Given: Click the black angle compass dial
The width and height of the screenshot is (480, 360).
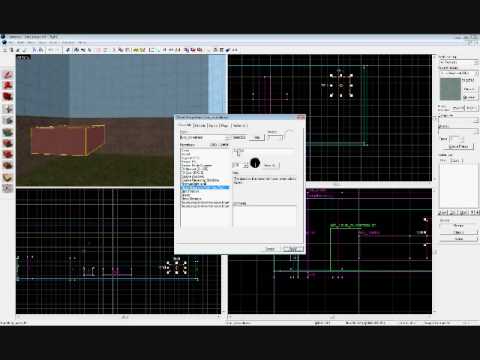Looking at the screenshot, I should [255, 163].
